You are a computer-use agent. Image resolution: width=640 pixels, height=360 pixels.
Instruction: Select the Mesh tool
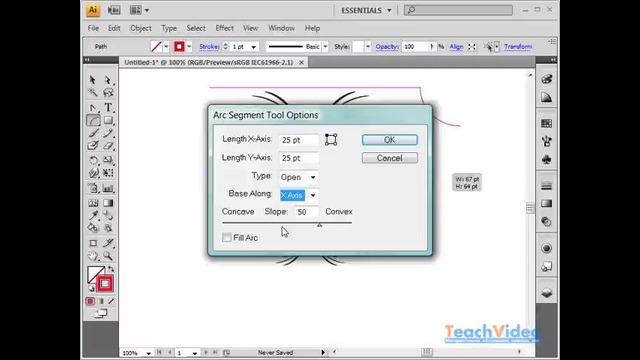point(93,203)
